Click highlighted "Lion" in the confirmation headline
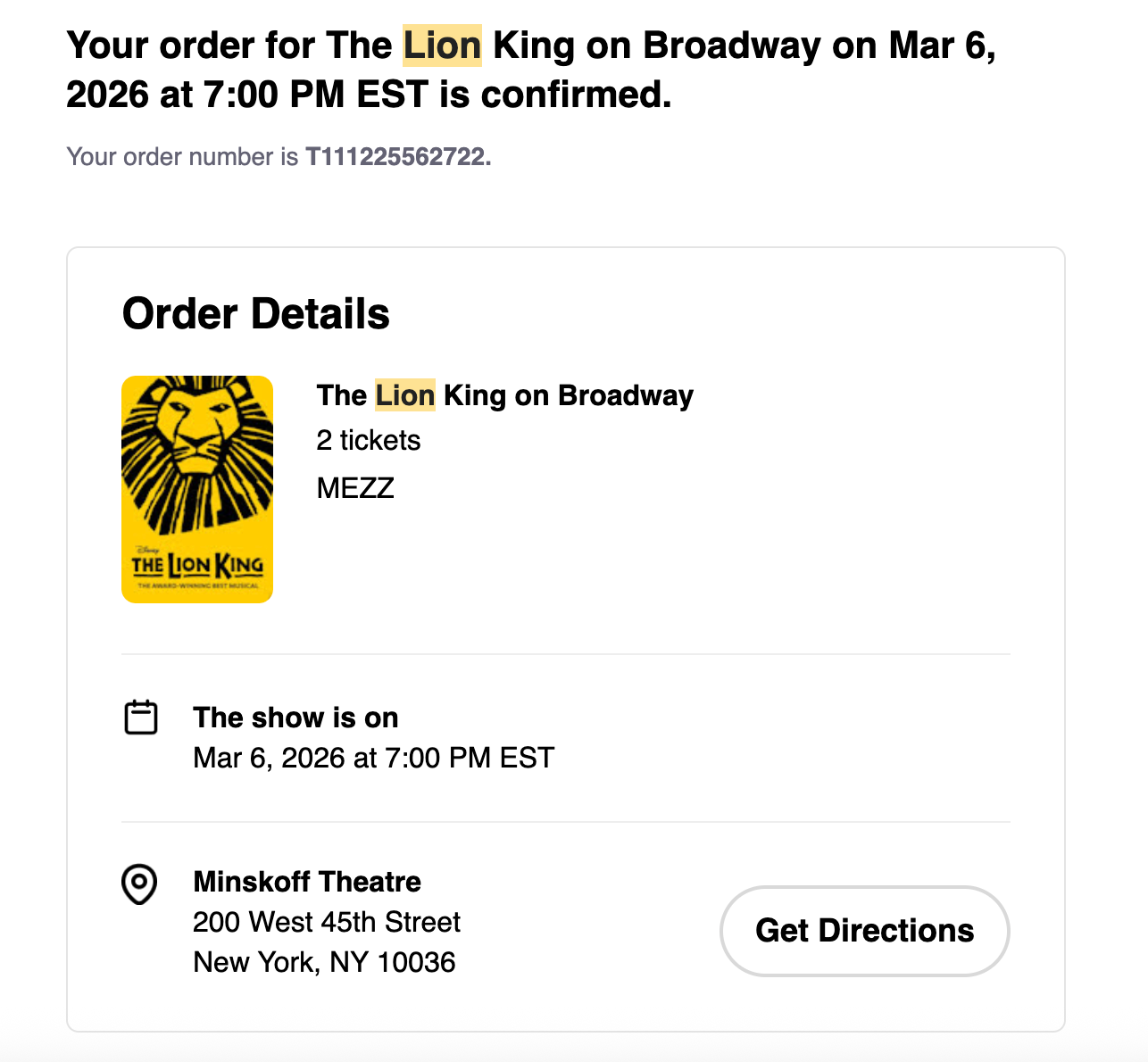Screen dimensions: 1148x1062 click(x=442, y=46)
